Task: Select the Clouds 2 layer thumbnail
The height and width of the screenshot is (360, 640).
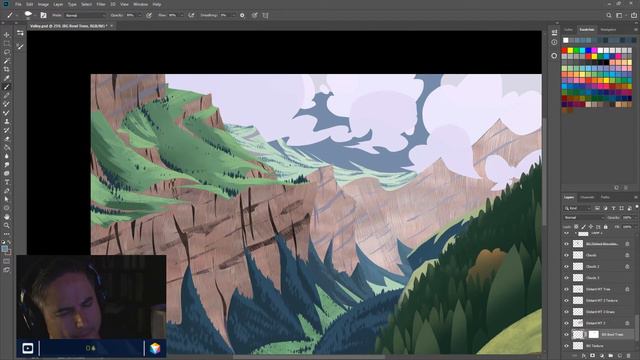Action: pos(578,267)
